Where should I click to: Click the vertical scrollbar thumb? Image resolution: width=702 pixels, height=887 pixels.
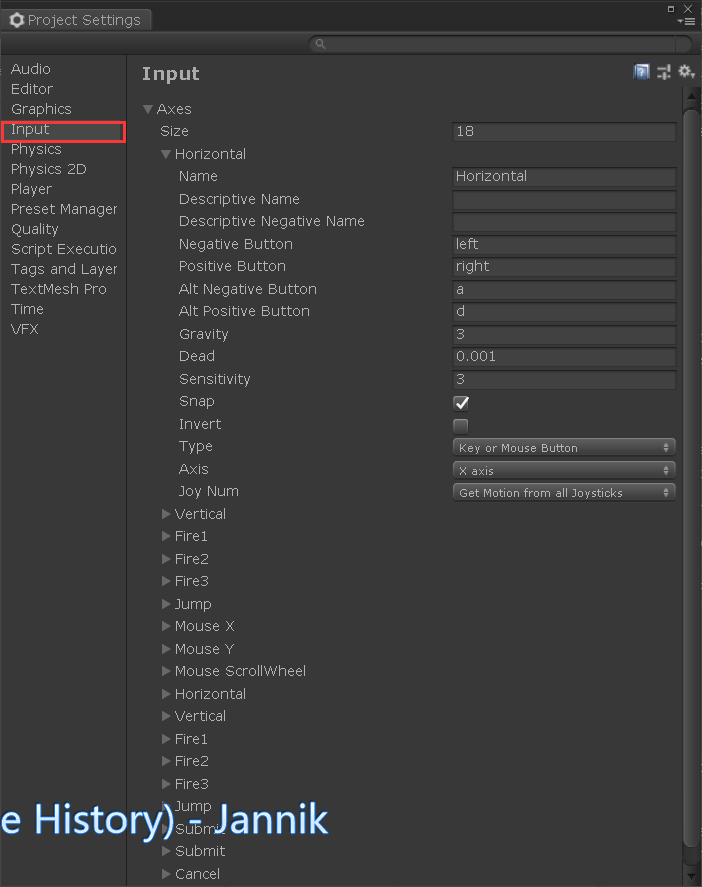tap(691, 478)
